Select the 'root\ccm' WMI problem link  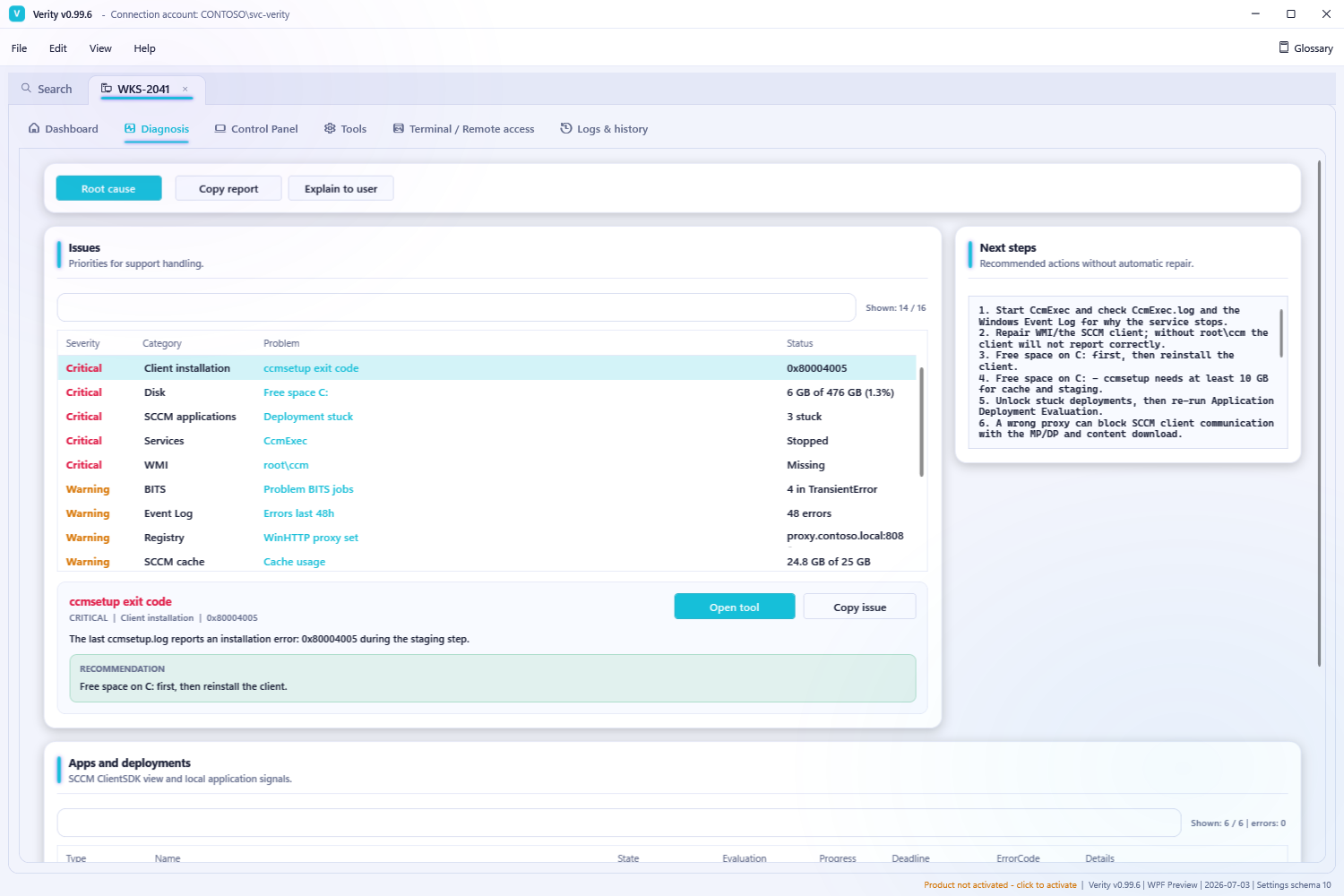[x=286, y=465]
